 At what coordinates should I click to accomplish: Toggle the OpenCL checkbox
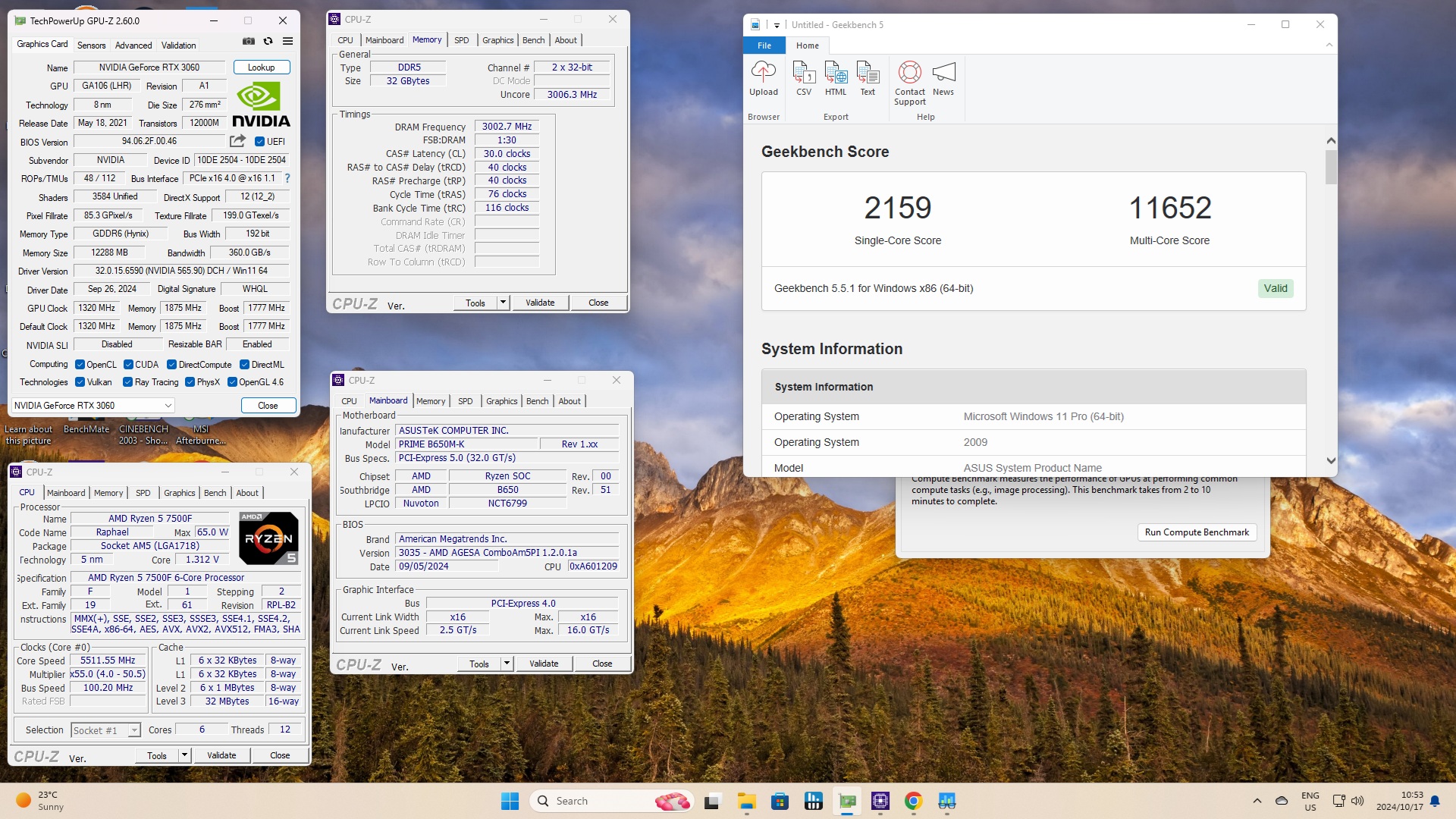click(80, 365)
